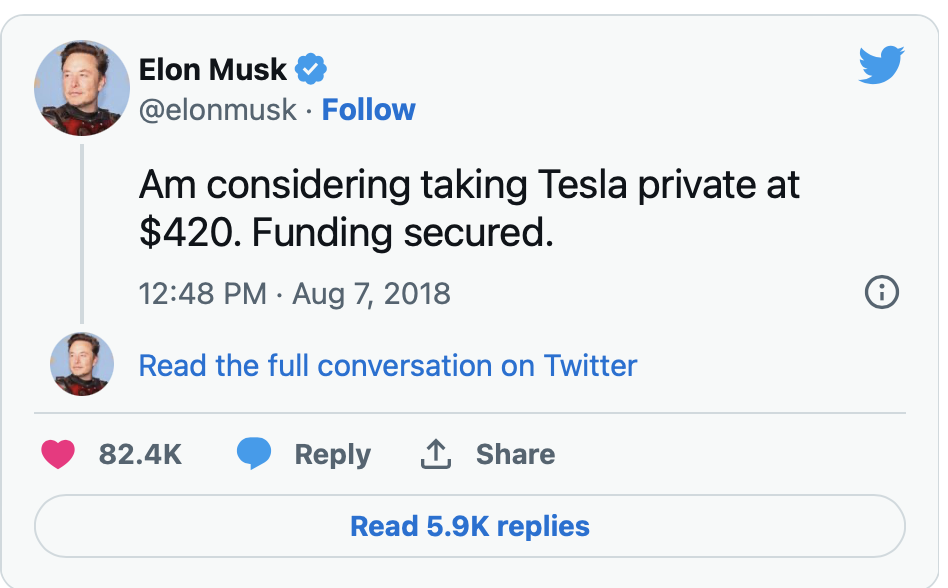Read the full conversation on Twitter
The height and width of the screenshot is (588, 948).
point(387,365)
